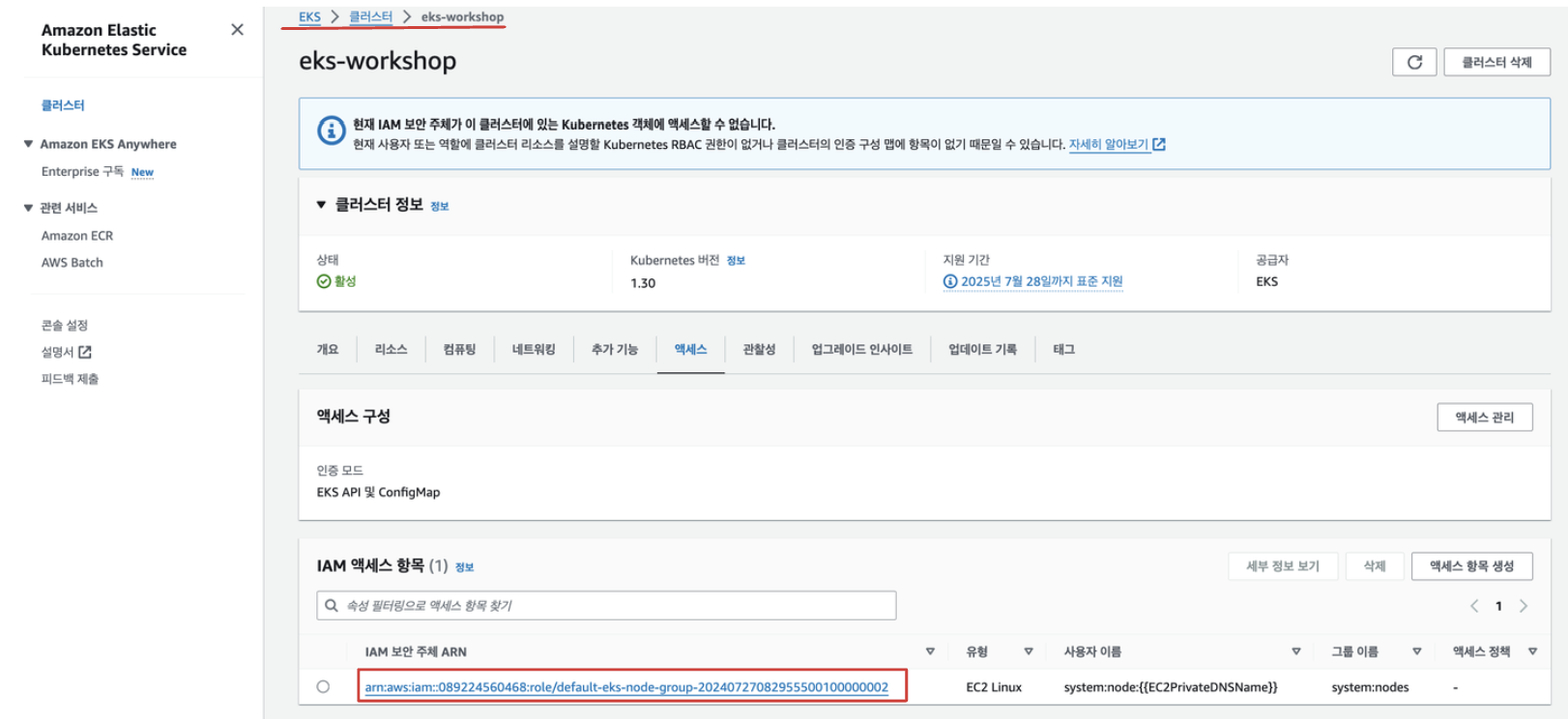Click the Kubernetes version 1.30 value
This screenshot has width=1568, height=719.
tap(643, 283)
